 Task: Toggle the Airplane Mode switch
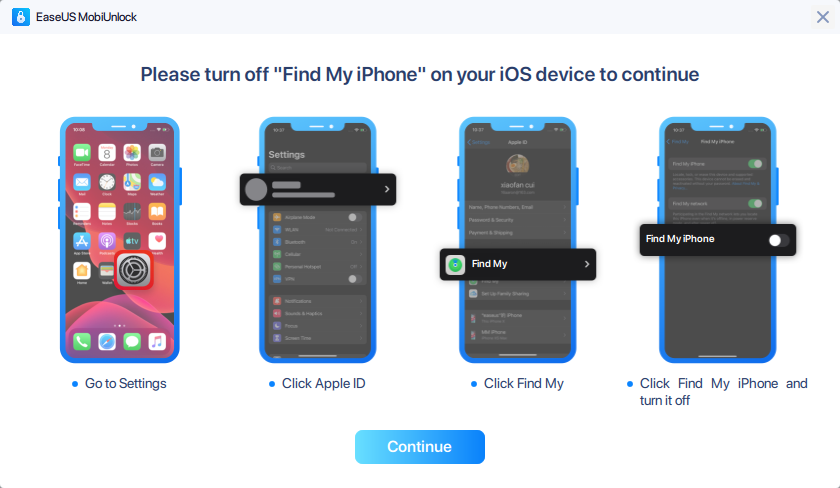tap(354, 217)
